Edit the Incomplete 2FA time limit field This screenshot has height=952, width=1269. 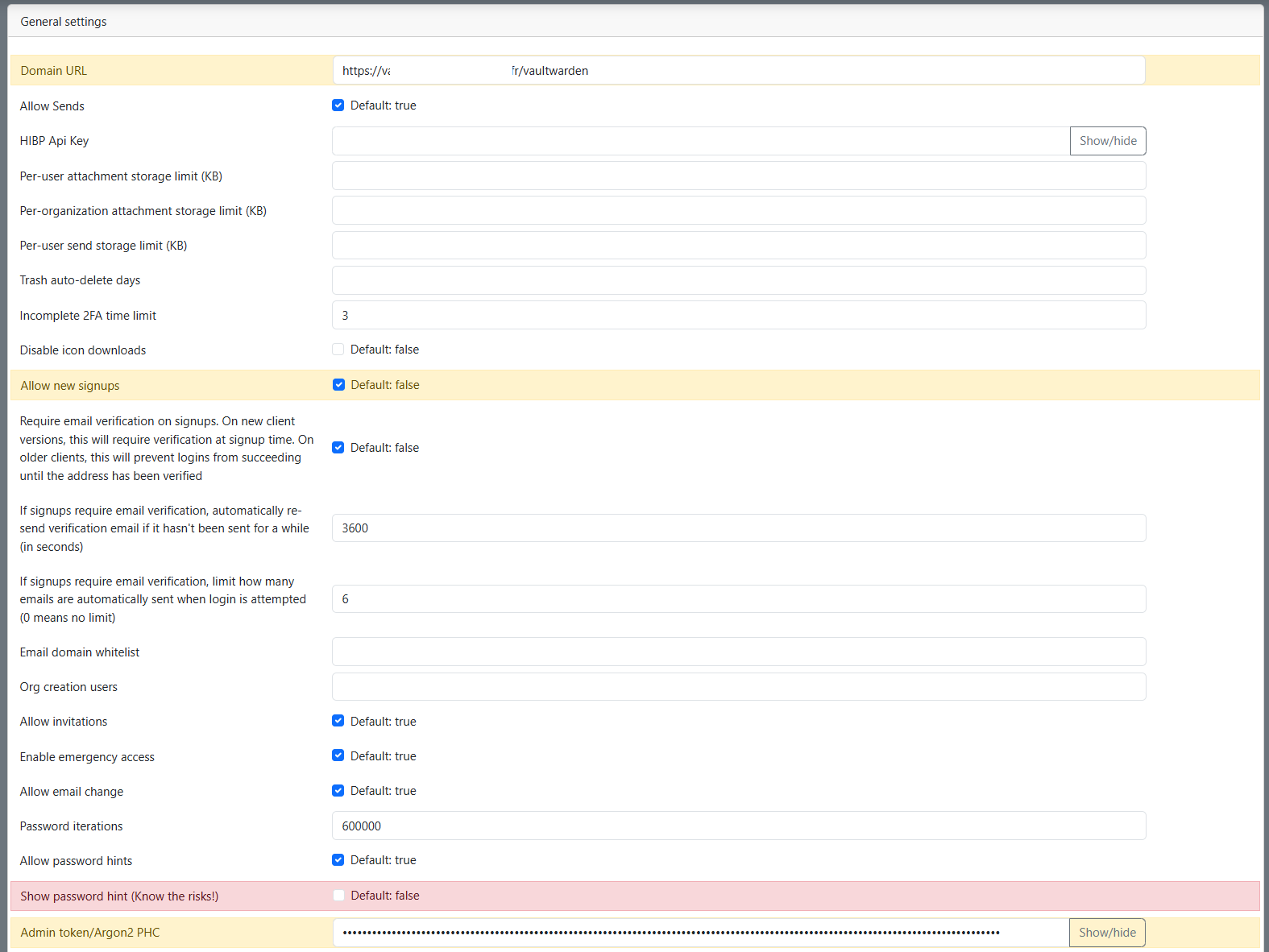tap(739, 315)
